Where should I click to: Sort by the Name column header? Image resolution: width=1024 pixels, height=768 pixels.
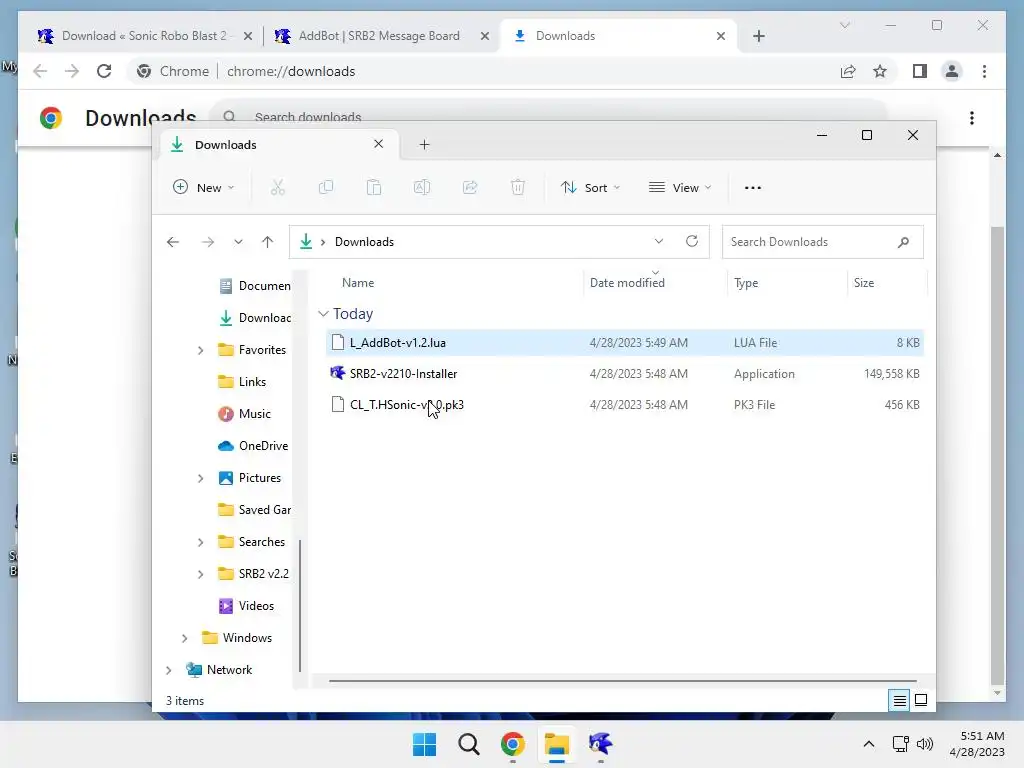[358, 283]
